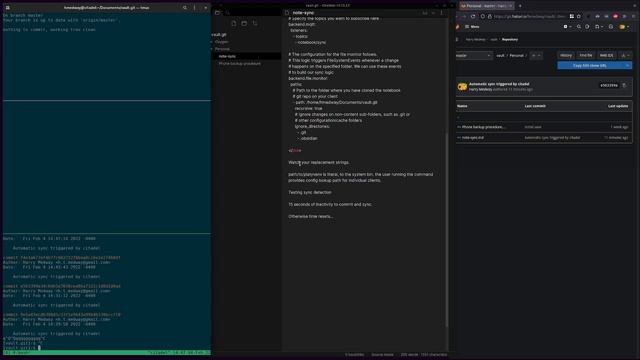Create a new note in Obsidian
The image size is (640, 360).
click(234, 23)
